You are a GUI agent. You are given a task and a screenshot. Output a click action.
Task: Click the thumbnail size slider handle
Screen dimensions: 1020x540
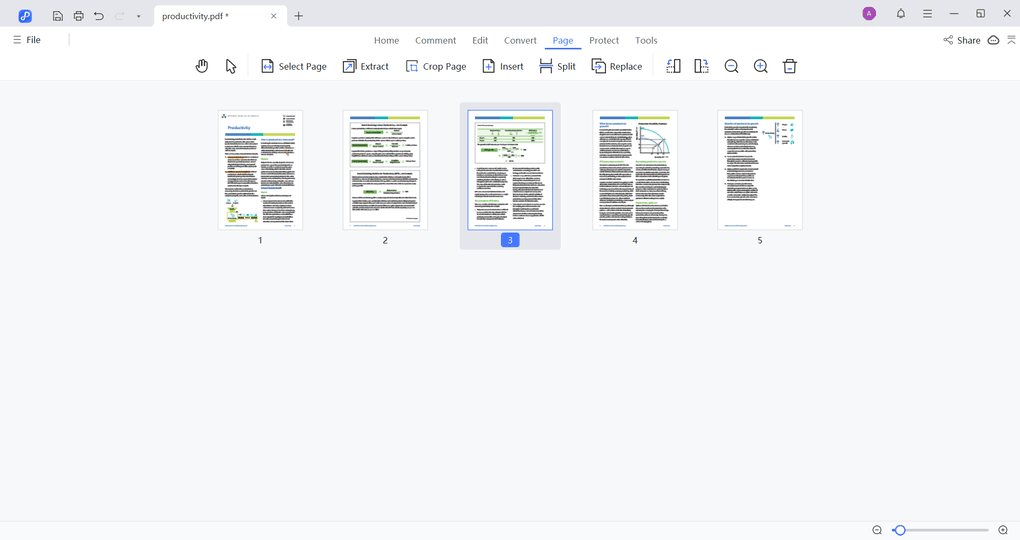coord(900,530)
